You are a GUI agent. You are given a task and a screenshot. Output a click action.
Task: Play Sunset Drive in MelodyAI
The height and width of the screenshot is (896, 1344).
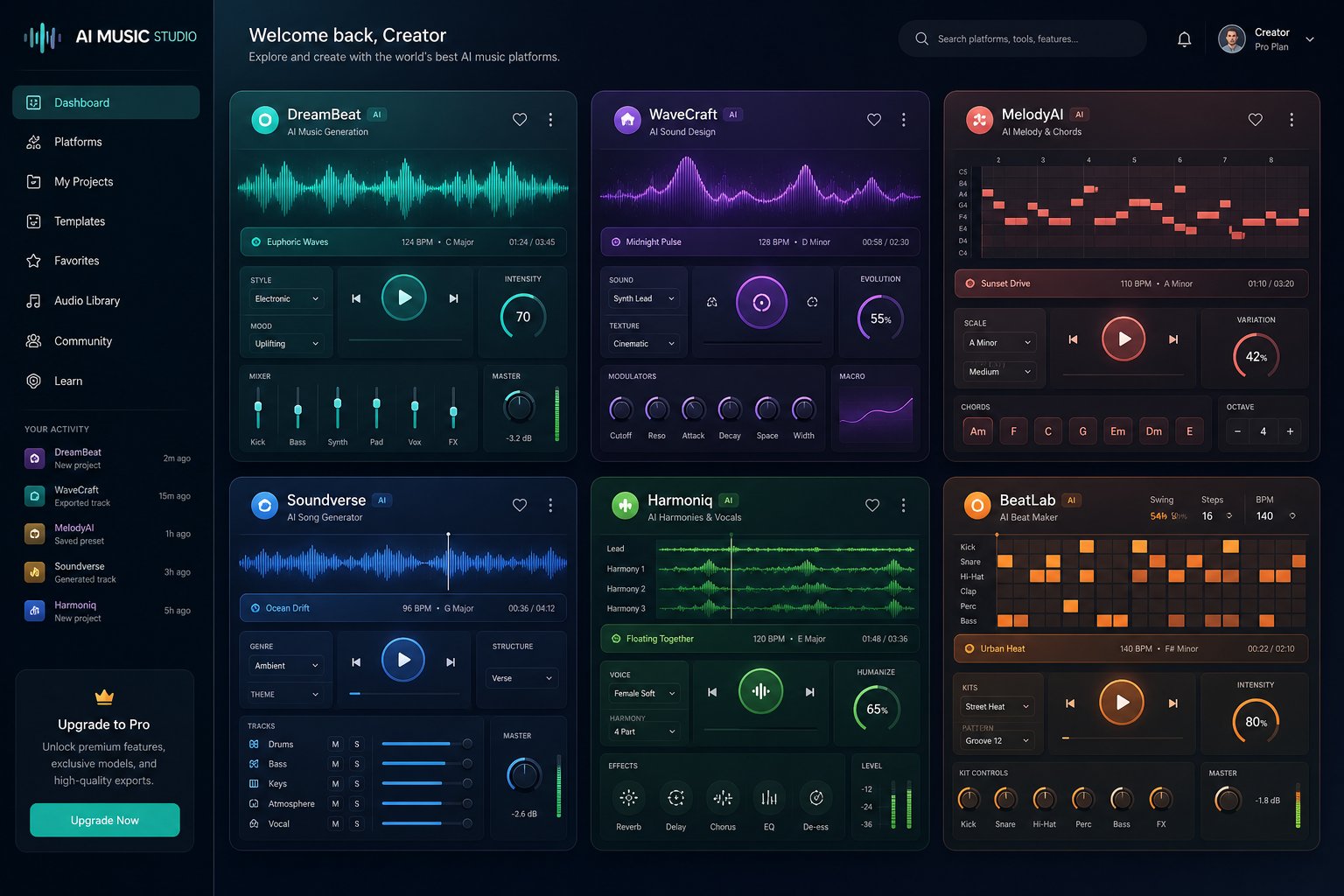1123,339
